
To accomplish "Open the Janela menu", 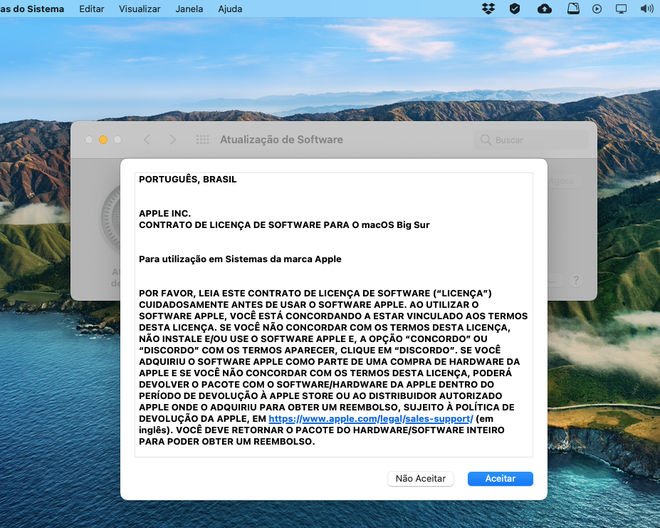I will (x=189, y=9).
